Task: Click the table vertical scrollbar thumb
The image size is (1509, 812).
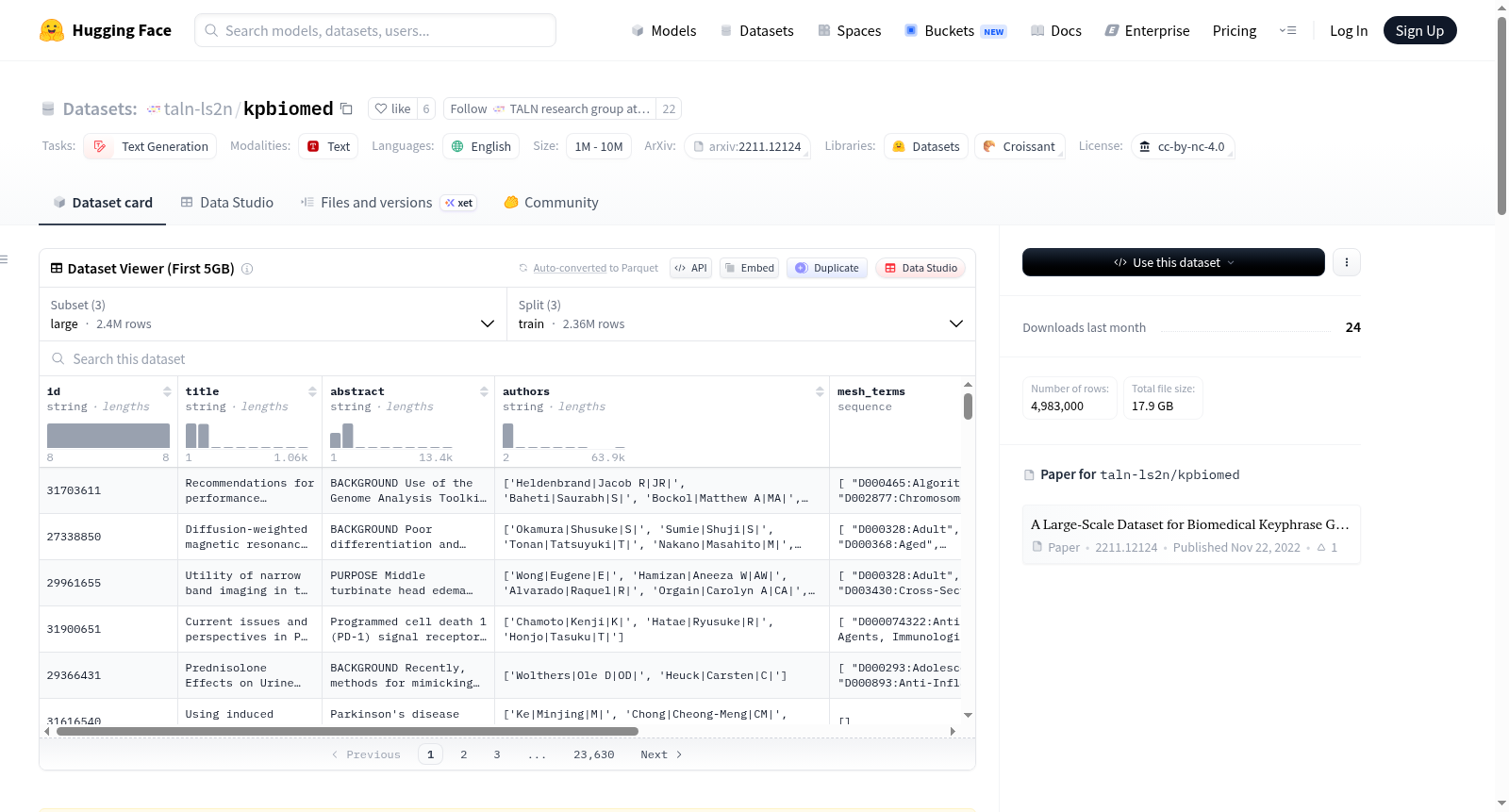Action: (968, 406)
